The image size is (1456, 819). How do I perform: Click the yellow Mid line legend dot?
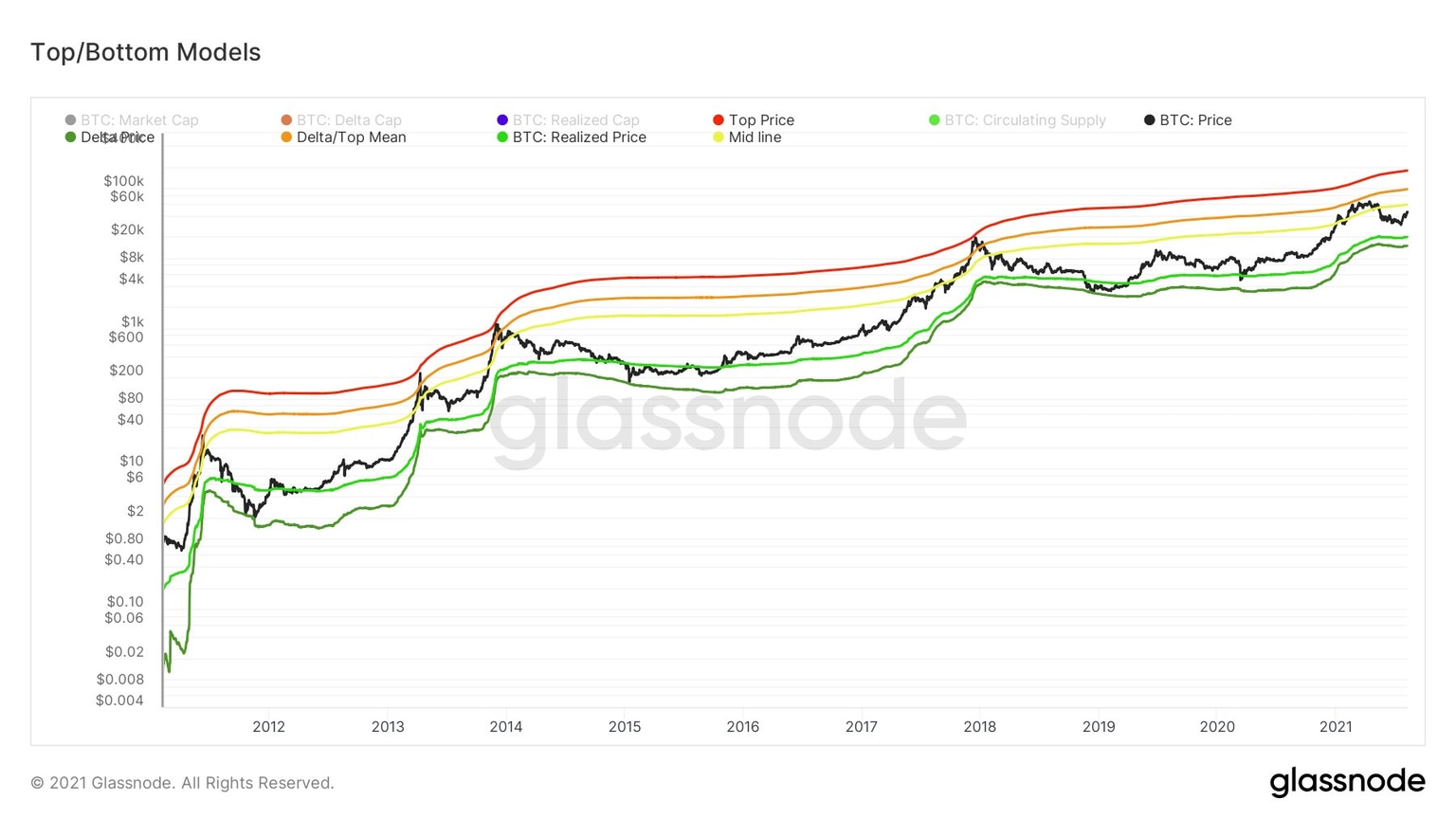point(719,137)
